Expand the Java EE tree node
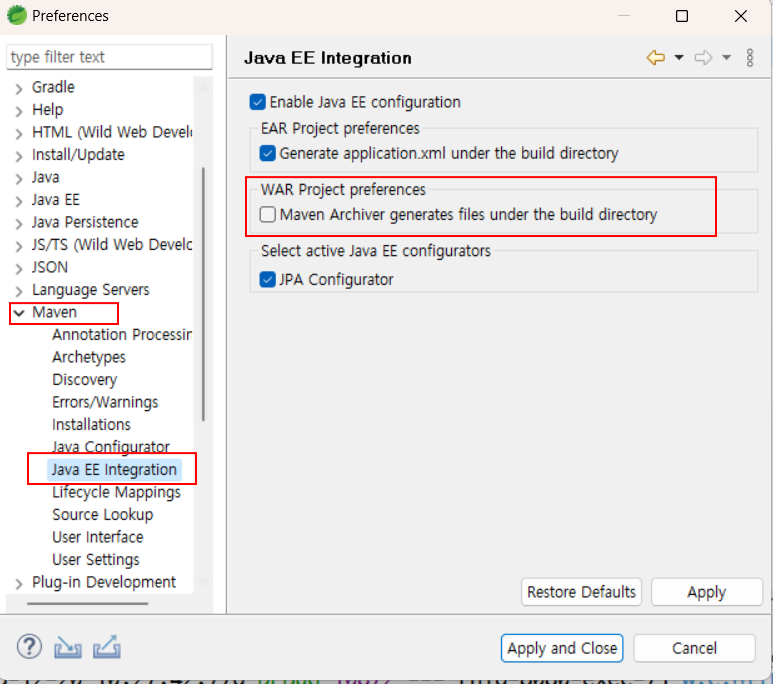The height and width of the screenshot is (684, 773). [x=19, y=201]
